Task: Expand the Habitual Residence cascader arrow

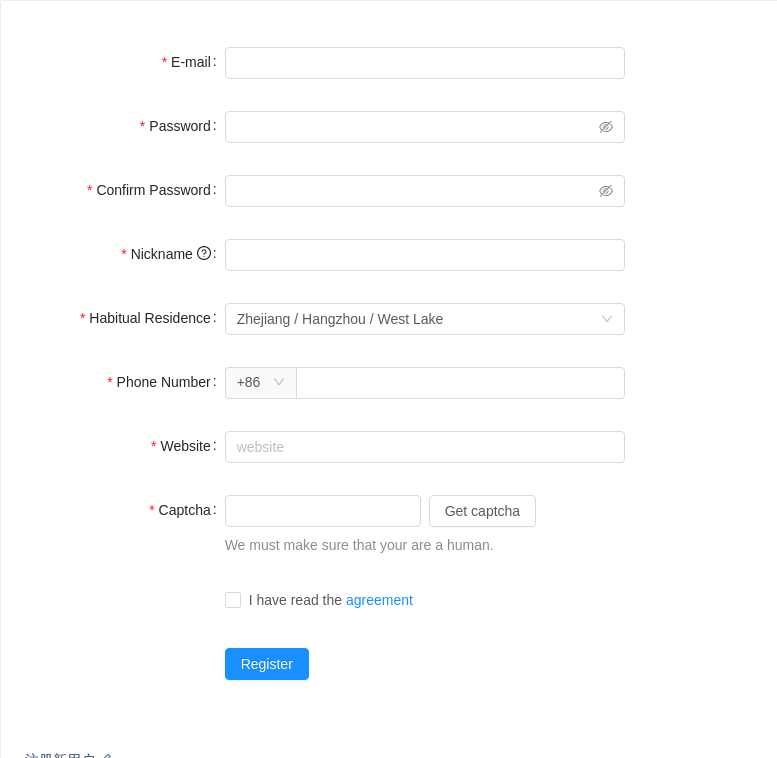Action: coord(607,319)
